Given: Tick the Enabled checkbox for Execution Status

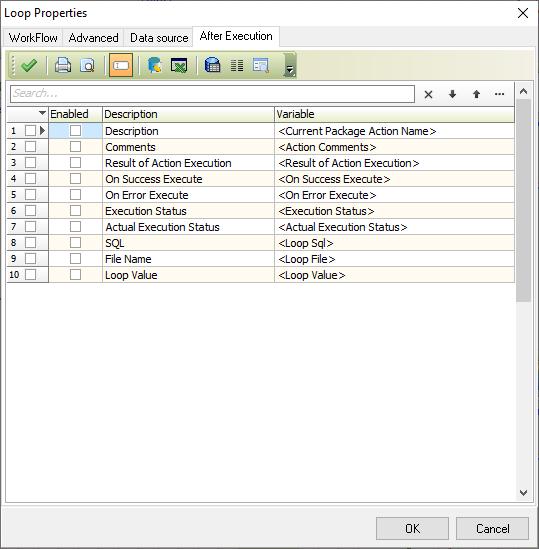Looking at the screenshot, I should point(75,211).
